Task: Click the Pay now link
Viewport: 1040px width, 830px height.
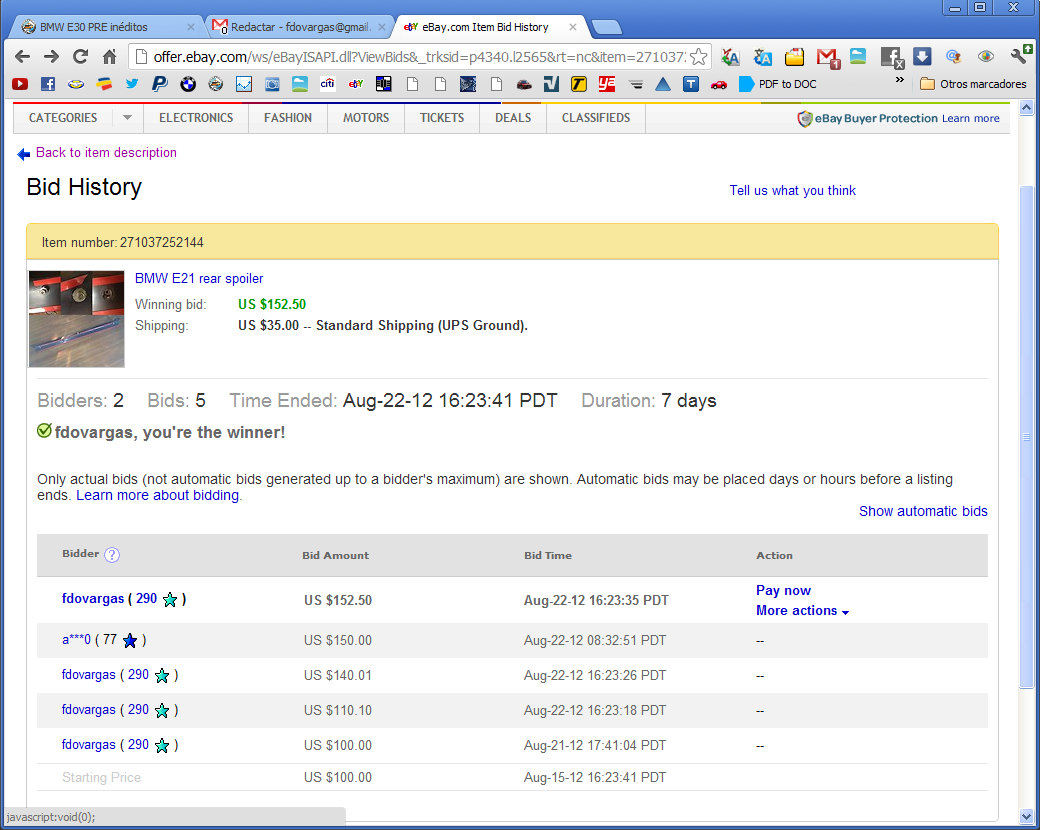Action: pyautogui.click(x=783, y=590)
